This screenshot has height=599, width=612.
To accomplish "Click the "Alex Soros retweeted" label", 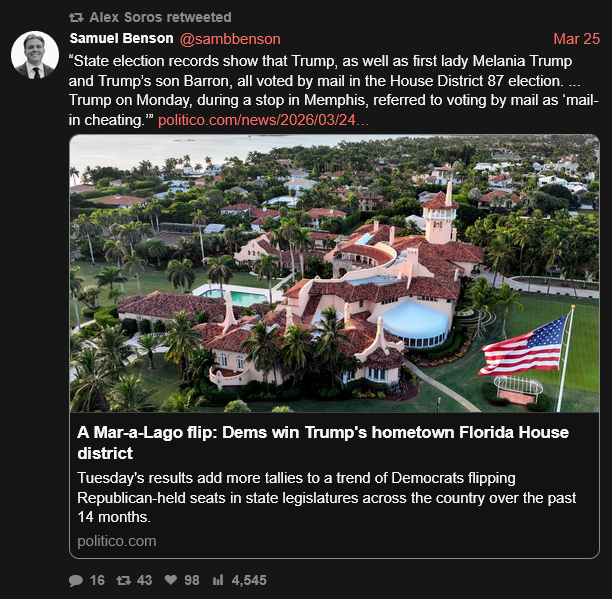I will [x=160, y=17].
